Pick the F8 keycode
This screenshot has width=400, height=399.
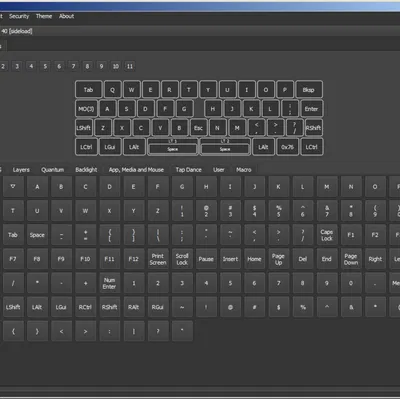tap(37, 259)
